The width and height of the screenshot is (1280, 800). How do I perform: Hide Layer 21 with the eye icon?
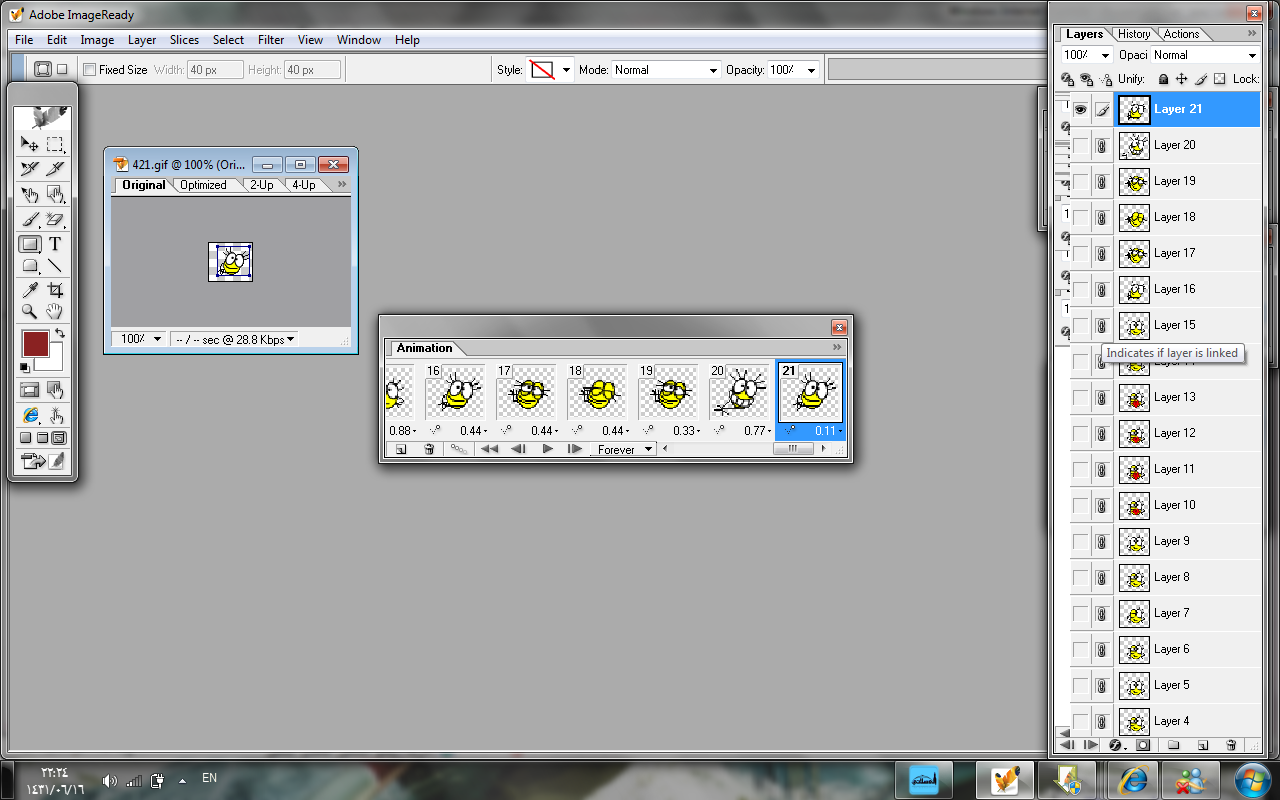pos(1080,109)
